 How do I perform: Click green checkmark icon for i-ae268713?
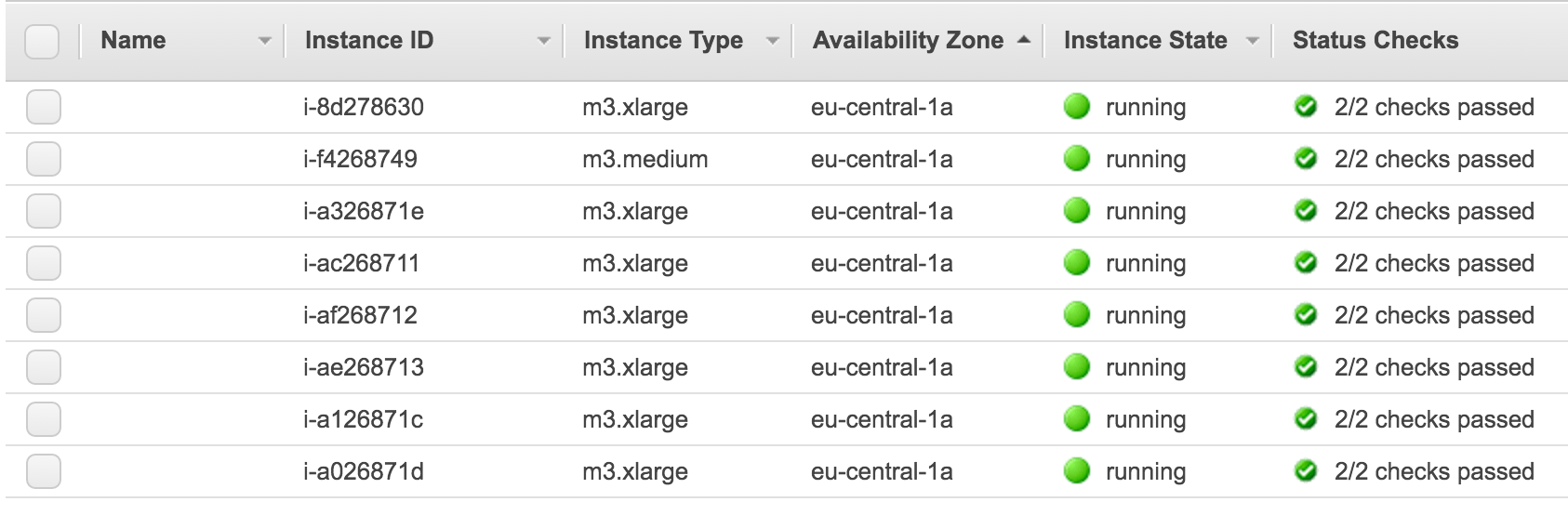[x=1306, y=367]
